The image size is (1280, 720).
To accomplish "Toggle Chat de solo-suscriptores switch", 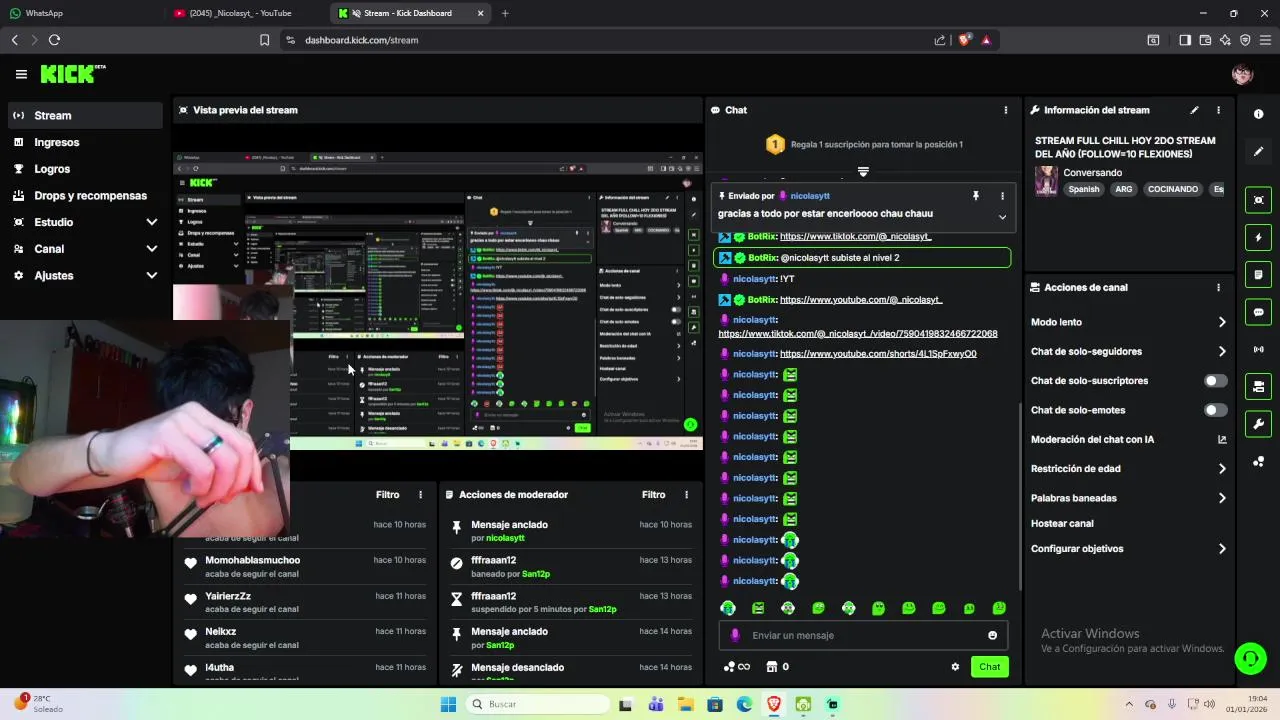I will 1215,381.
